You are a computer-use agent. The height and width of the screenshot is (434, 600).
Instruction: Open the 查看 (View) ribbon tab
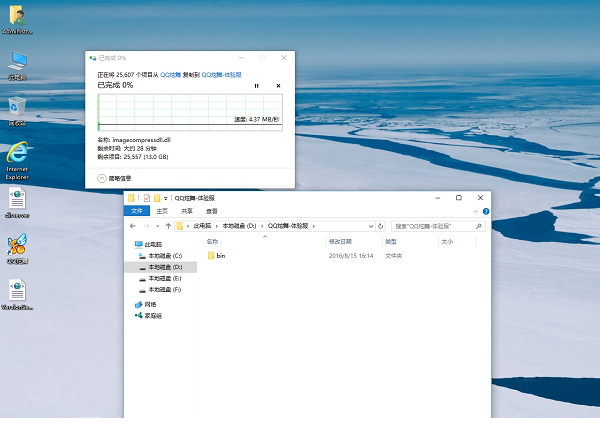point(212,211)
